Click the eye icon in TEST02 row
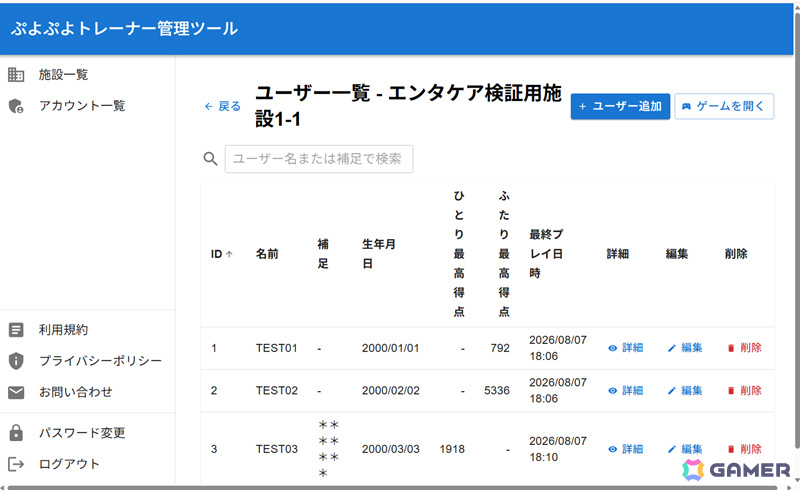 click(x=613, y=391)
